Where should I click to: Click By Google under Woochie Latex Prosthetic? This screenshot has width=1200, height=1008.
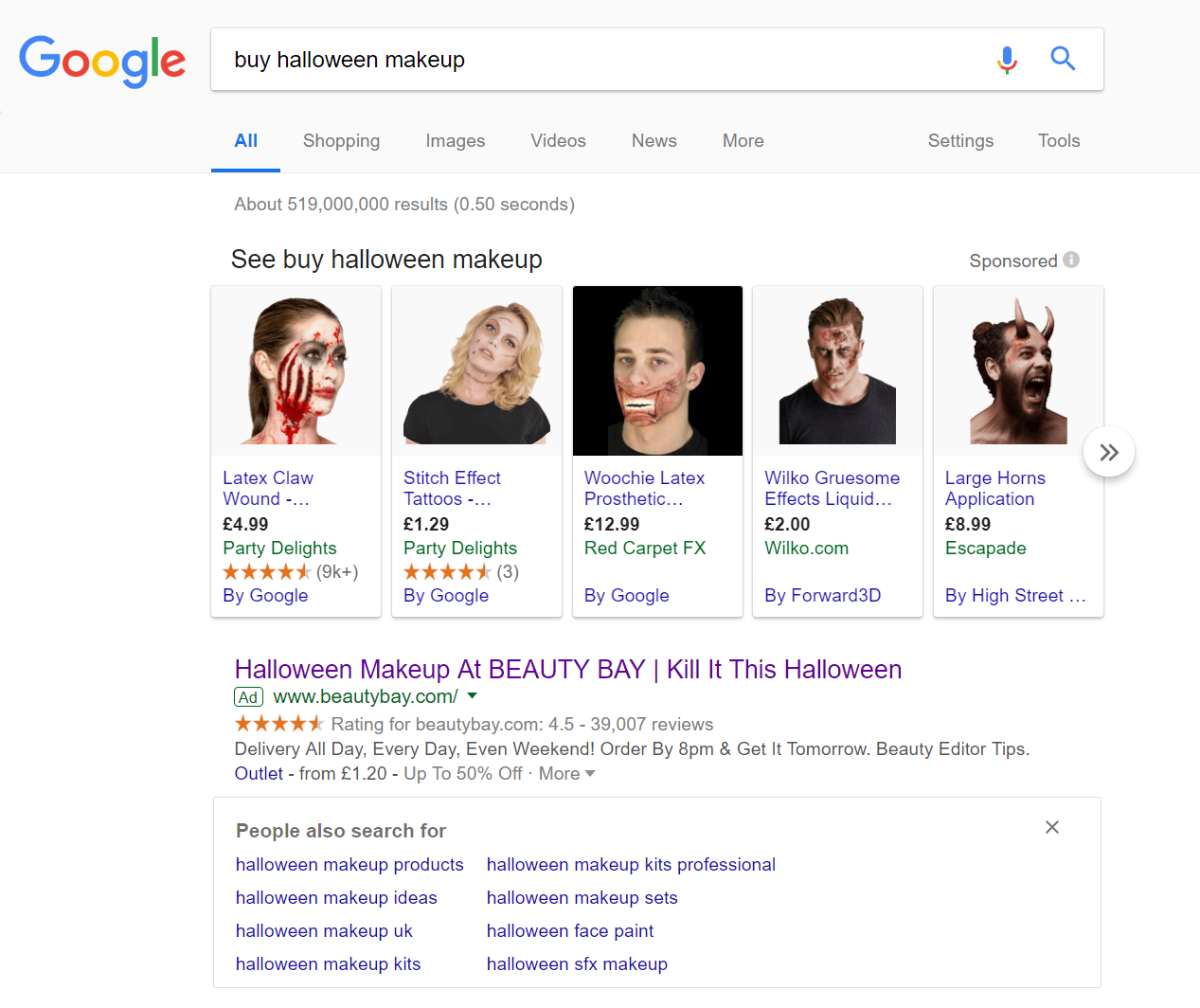click(626, 596)
